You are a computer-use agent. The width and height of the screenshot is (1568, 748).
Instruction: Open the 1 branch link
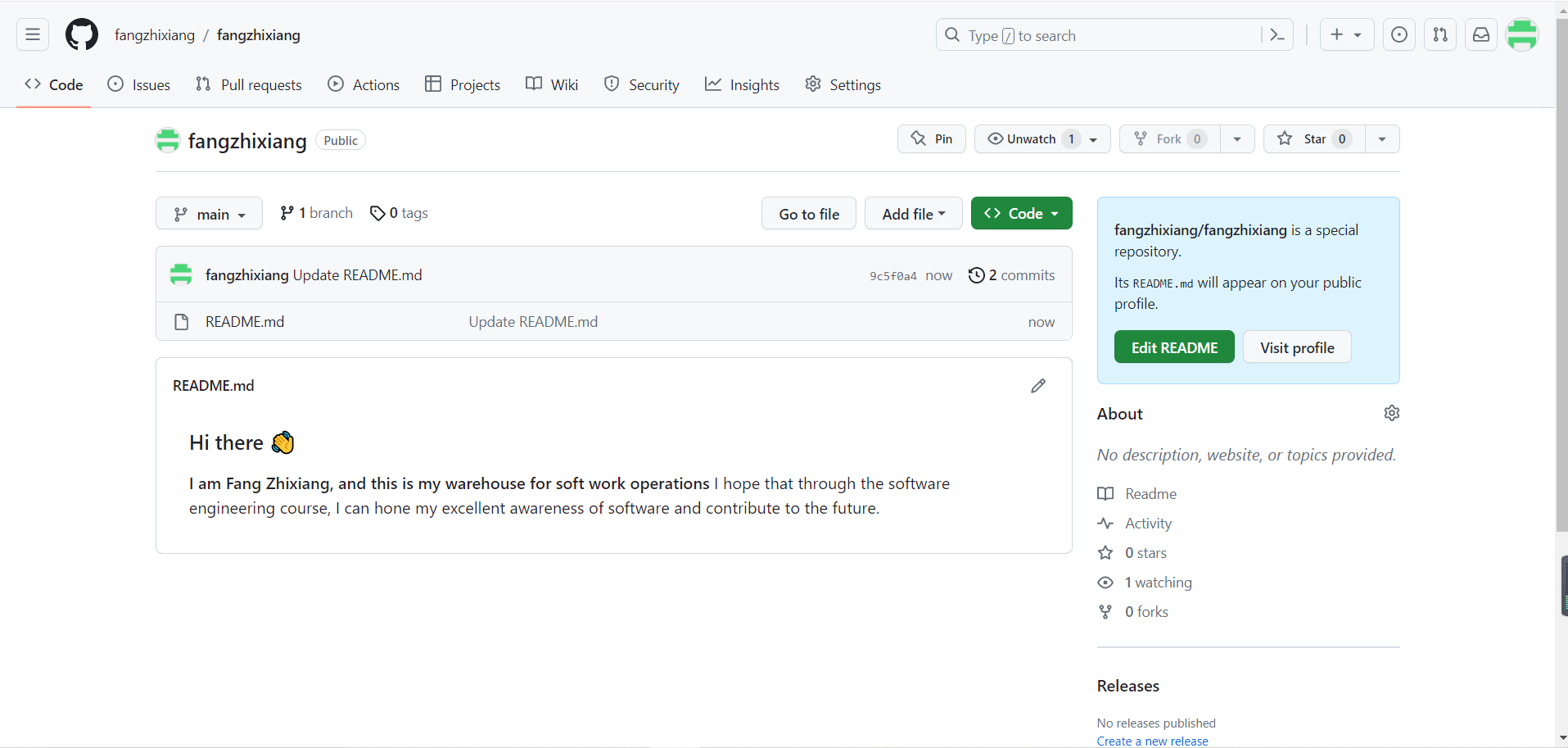[316, 213]
